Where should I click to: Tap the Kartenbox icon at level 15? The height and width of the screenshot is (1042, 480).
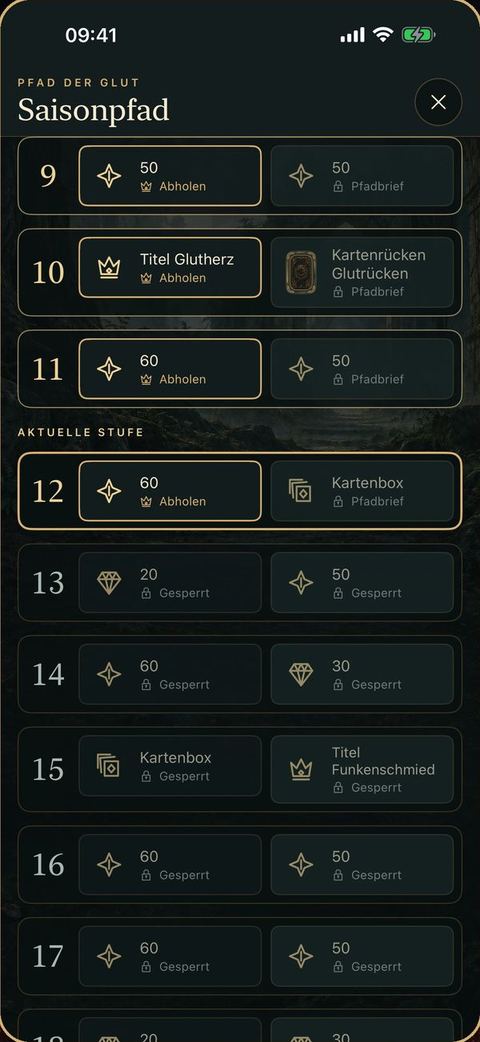coord(109,766)
